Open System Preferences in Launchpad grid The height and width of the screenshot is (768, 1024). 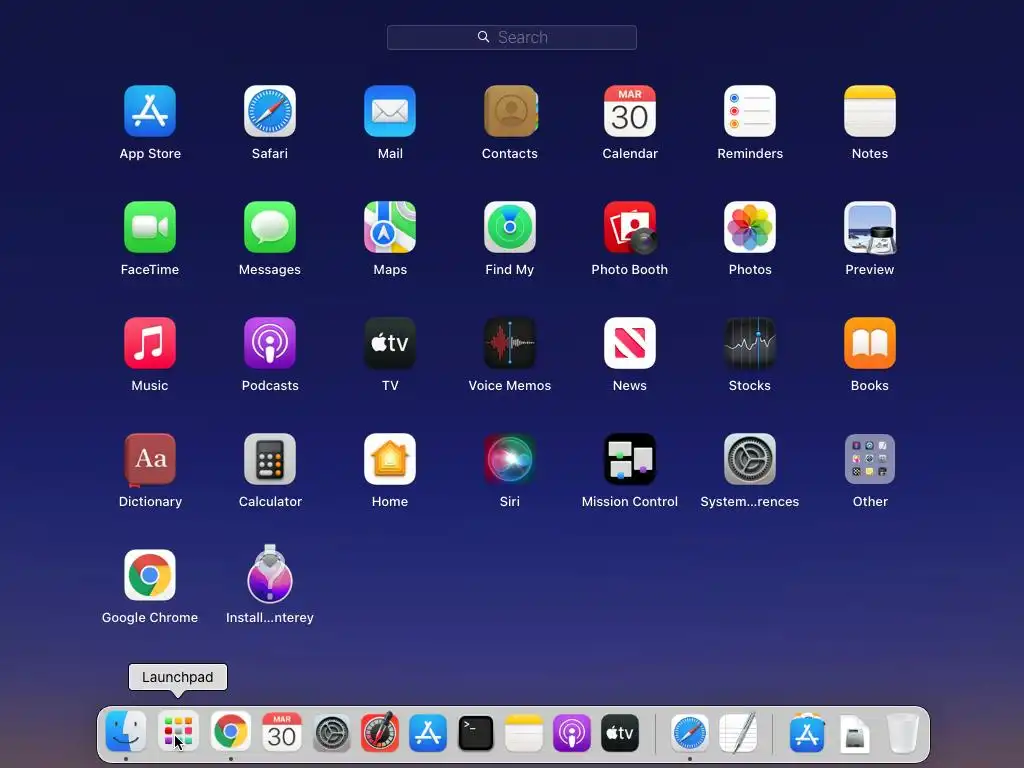click(x=750, y=459)
